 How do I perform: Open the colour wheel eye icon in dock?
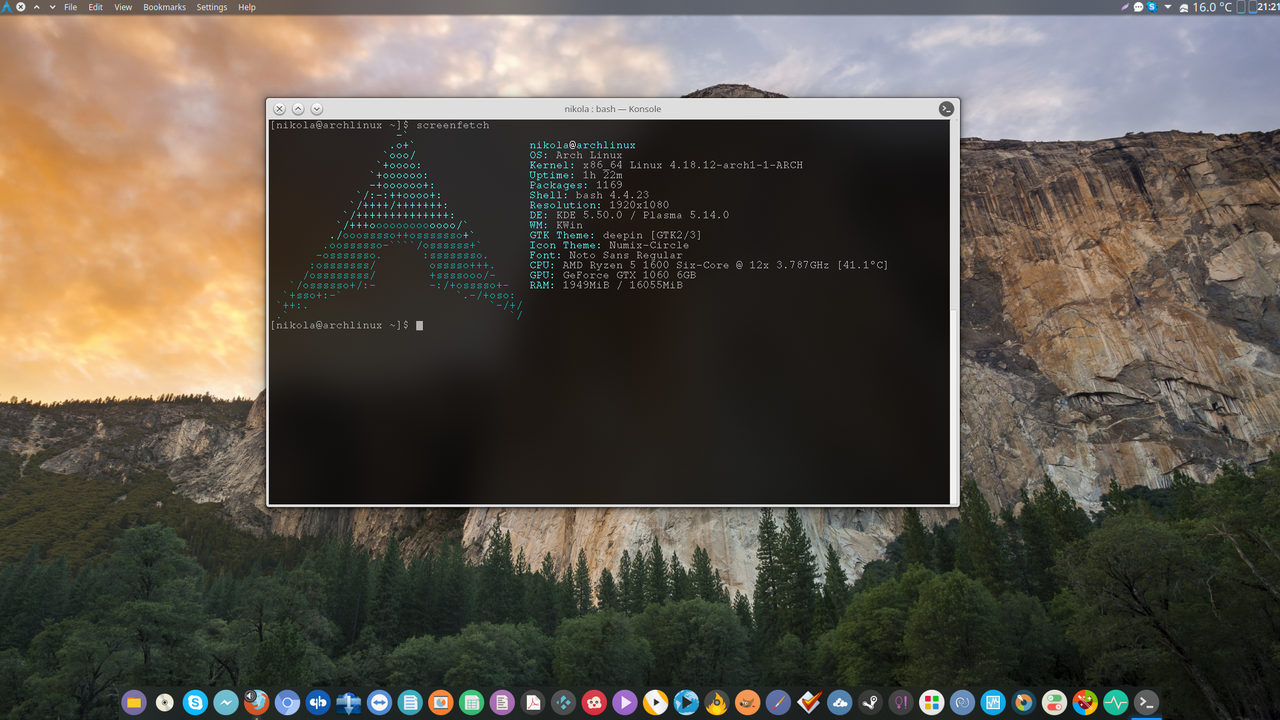pyautogui.click(x=1023, y=703)
